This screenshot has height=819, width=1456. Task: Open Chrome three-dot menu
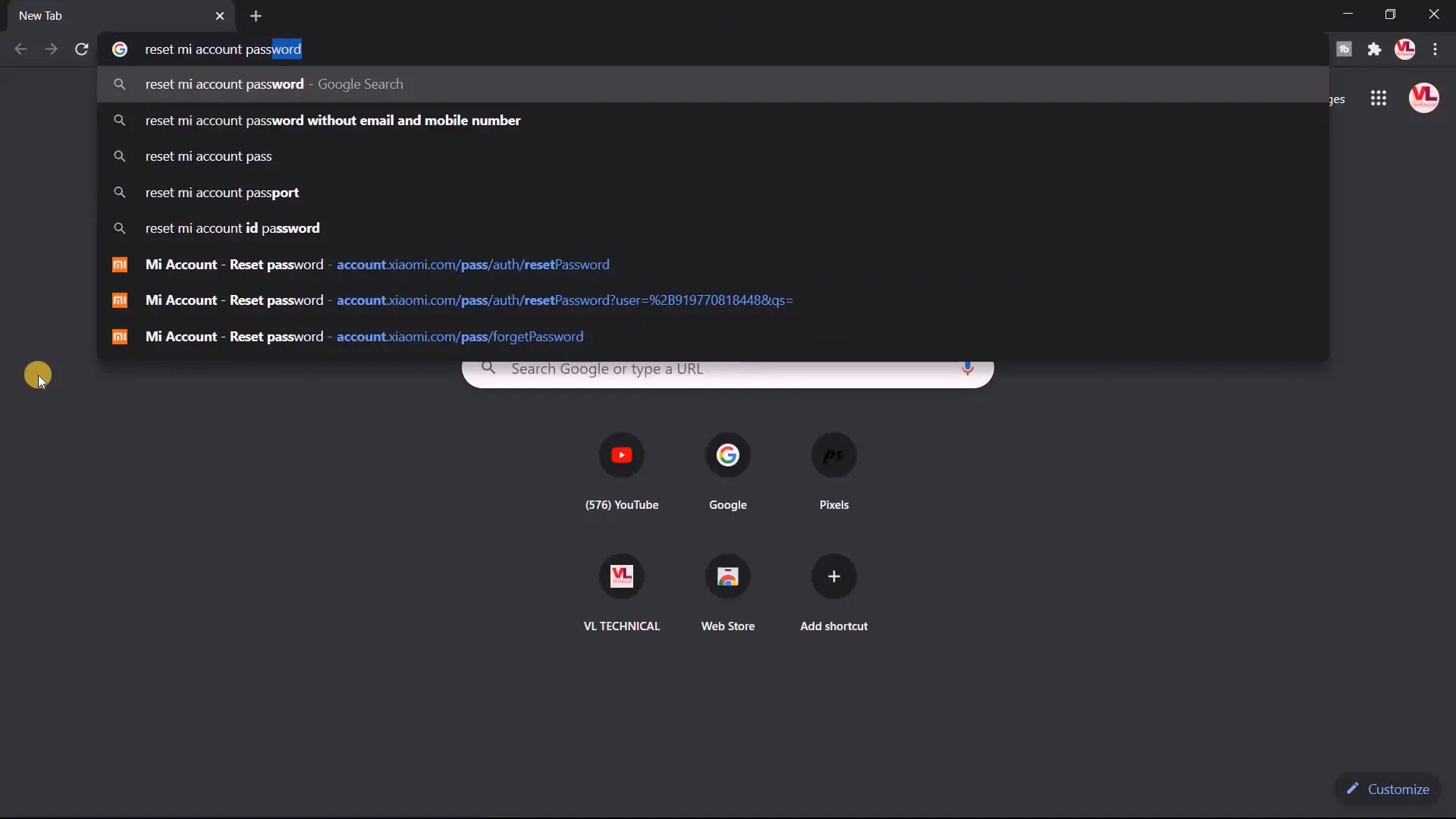[1435, 49]
